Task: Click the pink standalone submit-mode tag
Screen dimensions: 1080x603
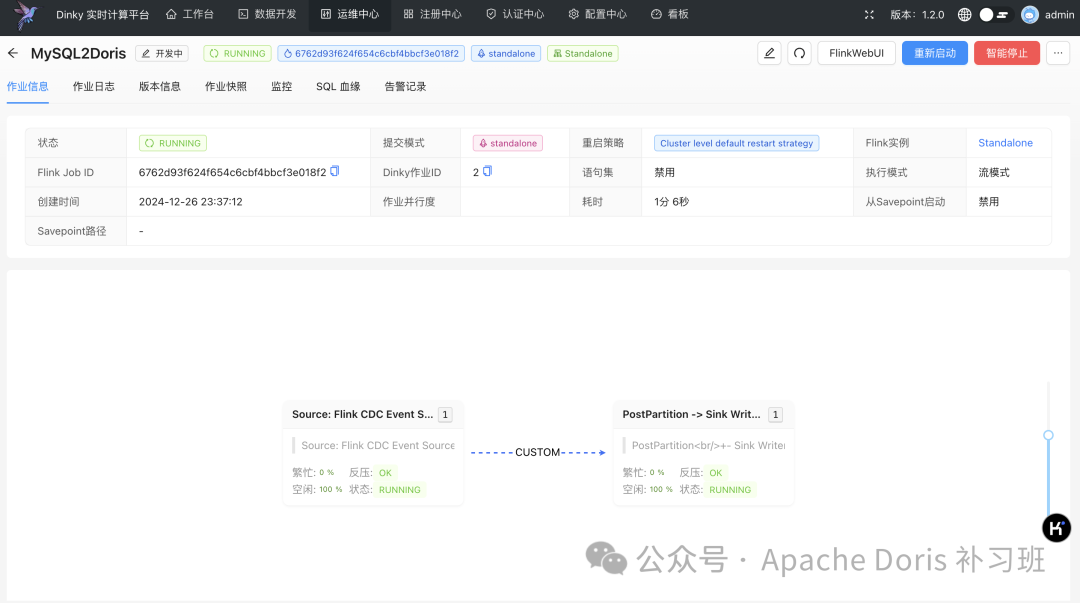Action: (508, 143)
